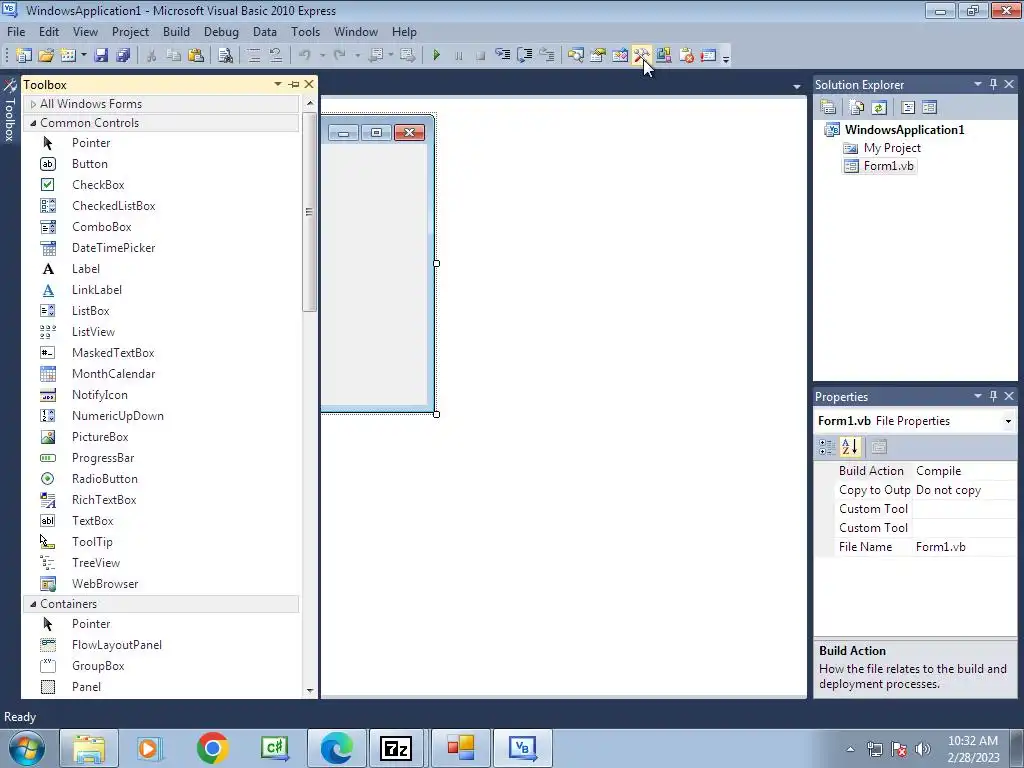Click the Paste clipboard icon
The image size is (1024, 768).
pyautogui.click(x=195, y=56)
